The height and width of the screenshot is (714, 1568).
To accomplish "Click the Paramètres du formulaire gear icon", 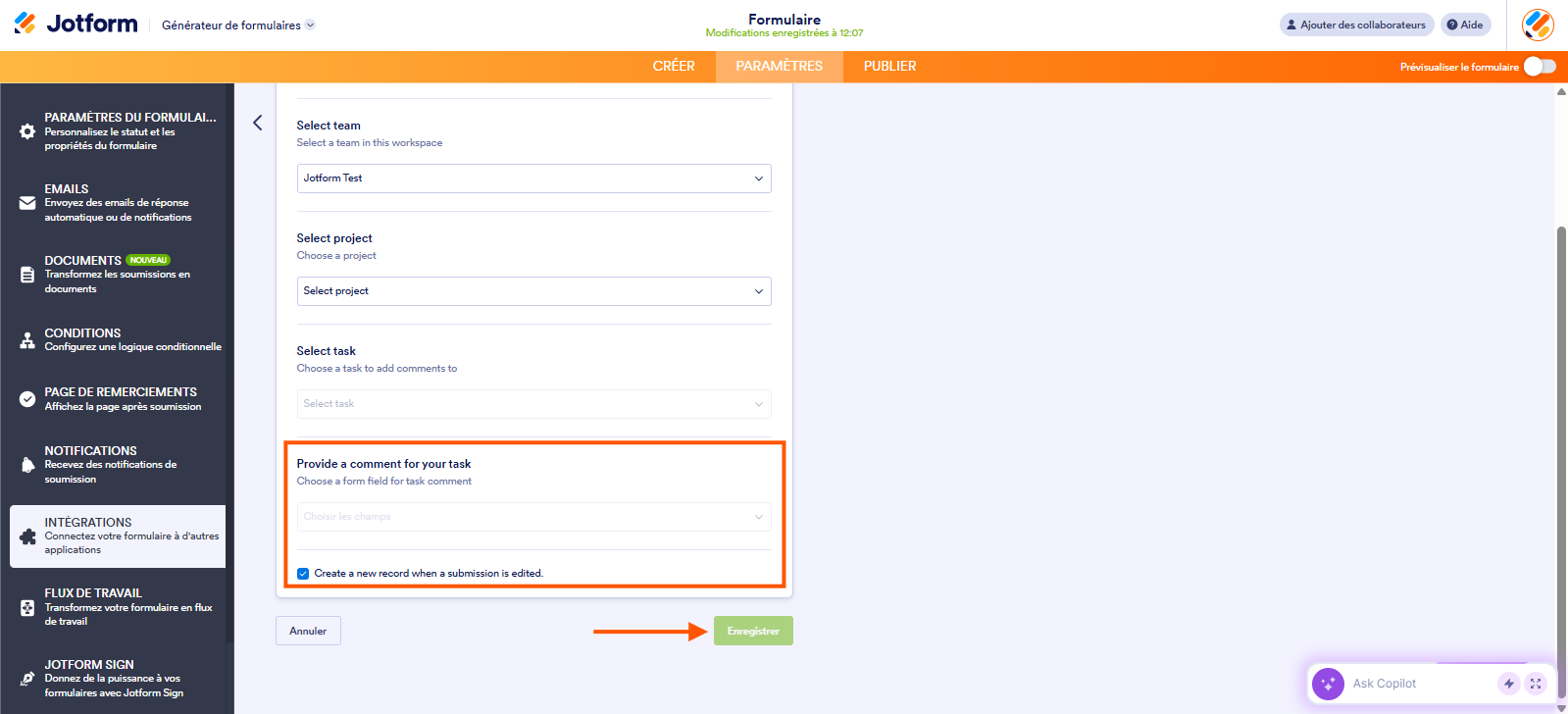I will click(x=27, y=131).
